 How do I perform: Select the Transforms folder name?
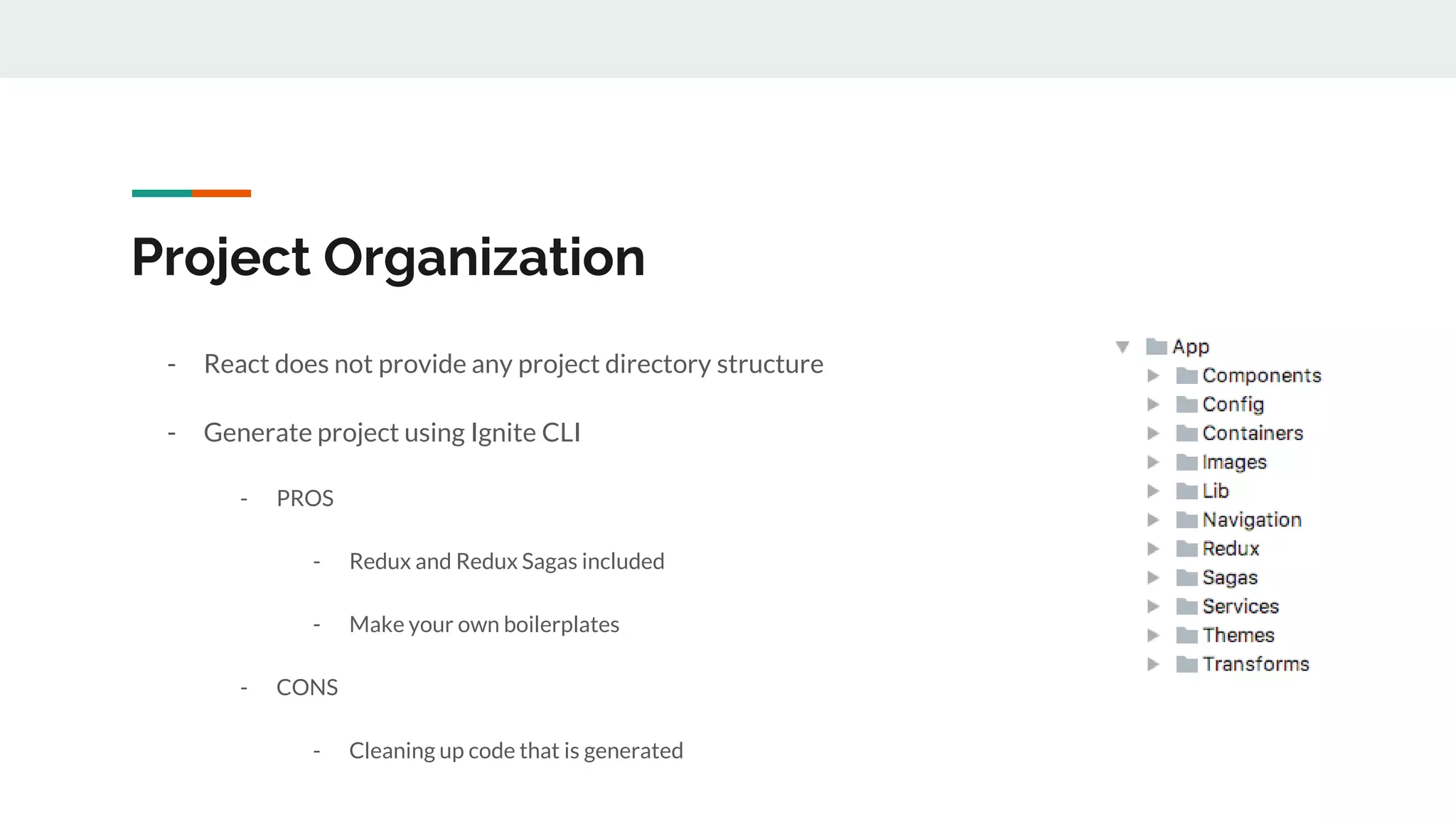point(1256,664)
